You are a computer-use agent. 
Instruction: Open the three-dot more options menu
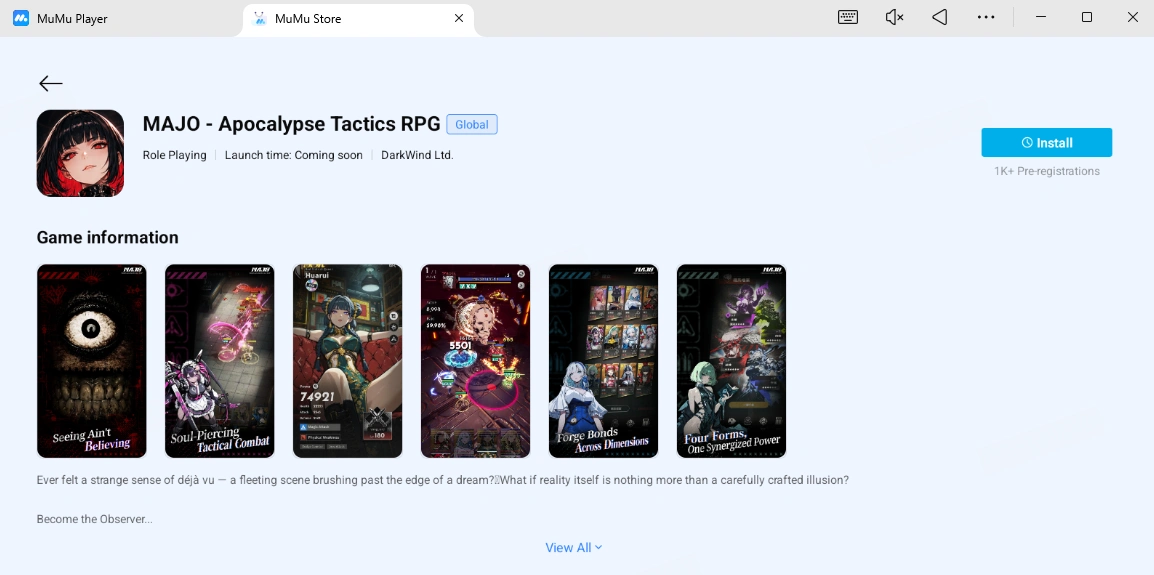click(x=986, y=18)
